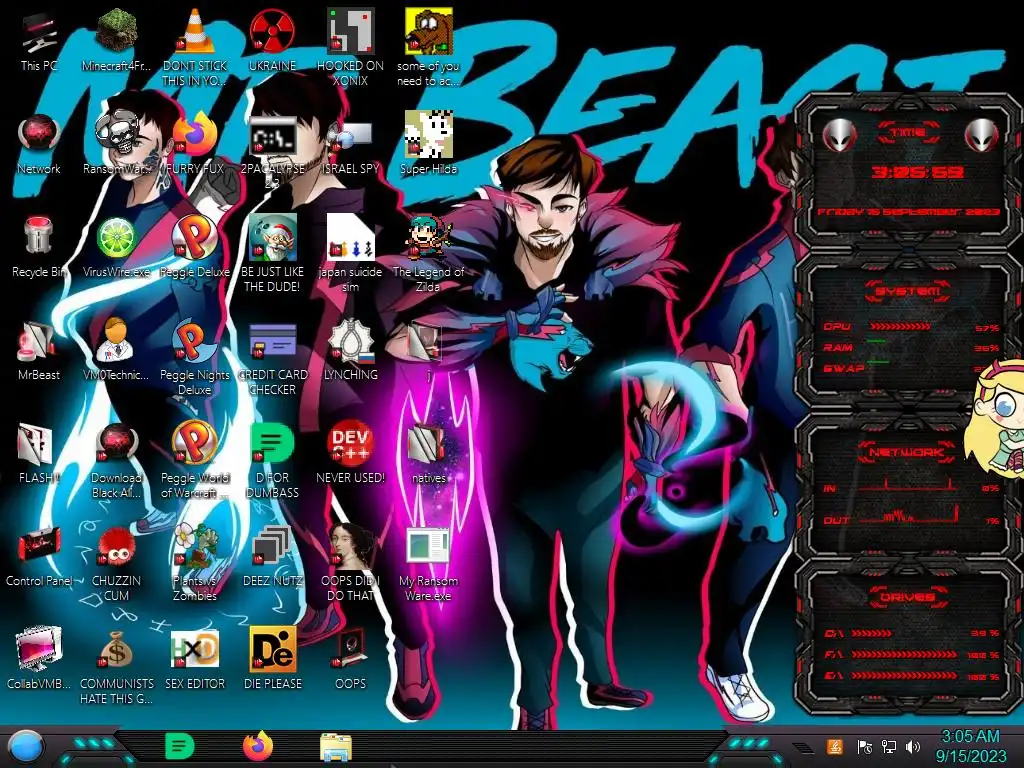Viewport: 1024px width, 768px height.
Task: Click the network tray icon
Action: [889, 746]
